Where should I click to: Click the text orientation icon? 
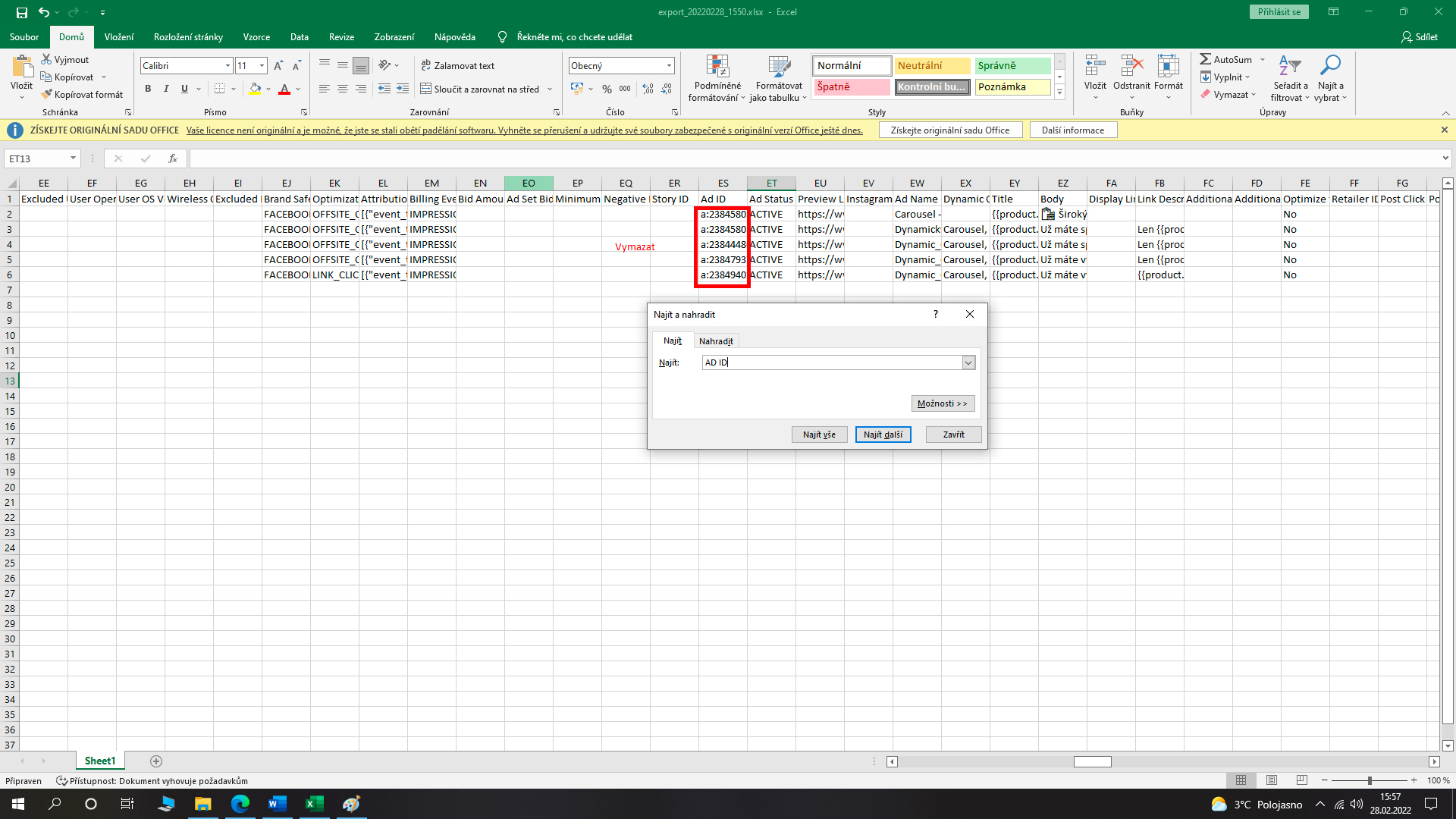(x=385, y=66)
